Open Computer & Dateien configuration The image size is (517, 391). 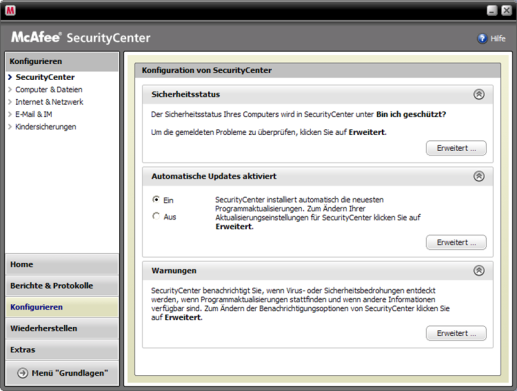(x=49, y=90)
